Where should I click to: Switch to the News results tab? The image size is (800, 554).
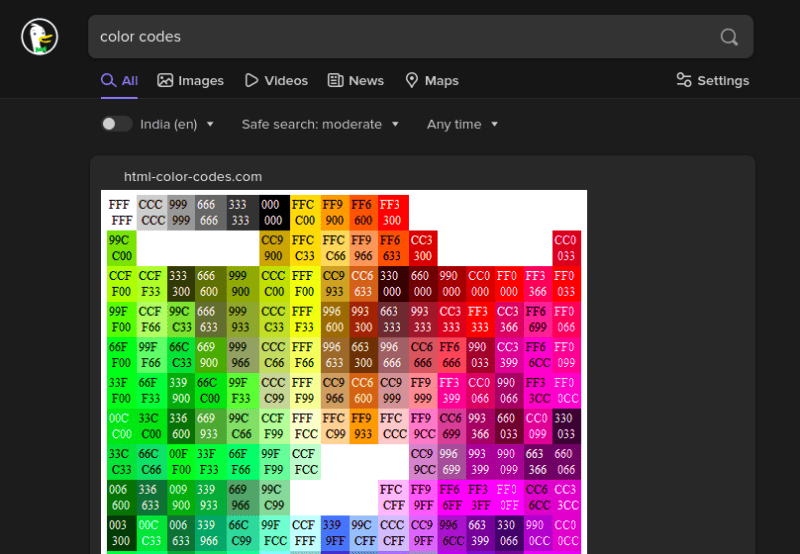(x=366, y=80)
